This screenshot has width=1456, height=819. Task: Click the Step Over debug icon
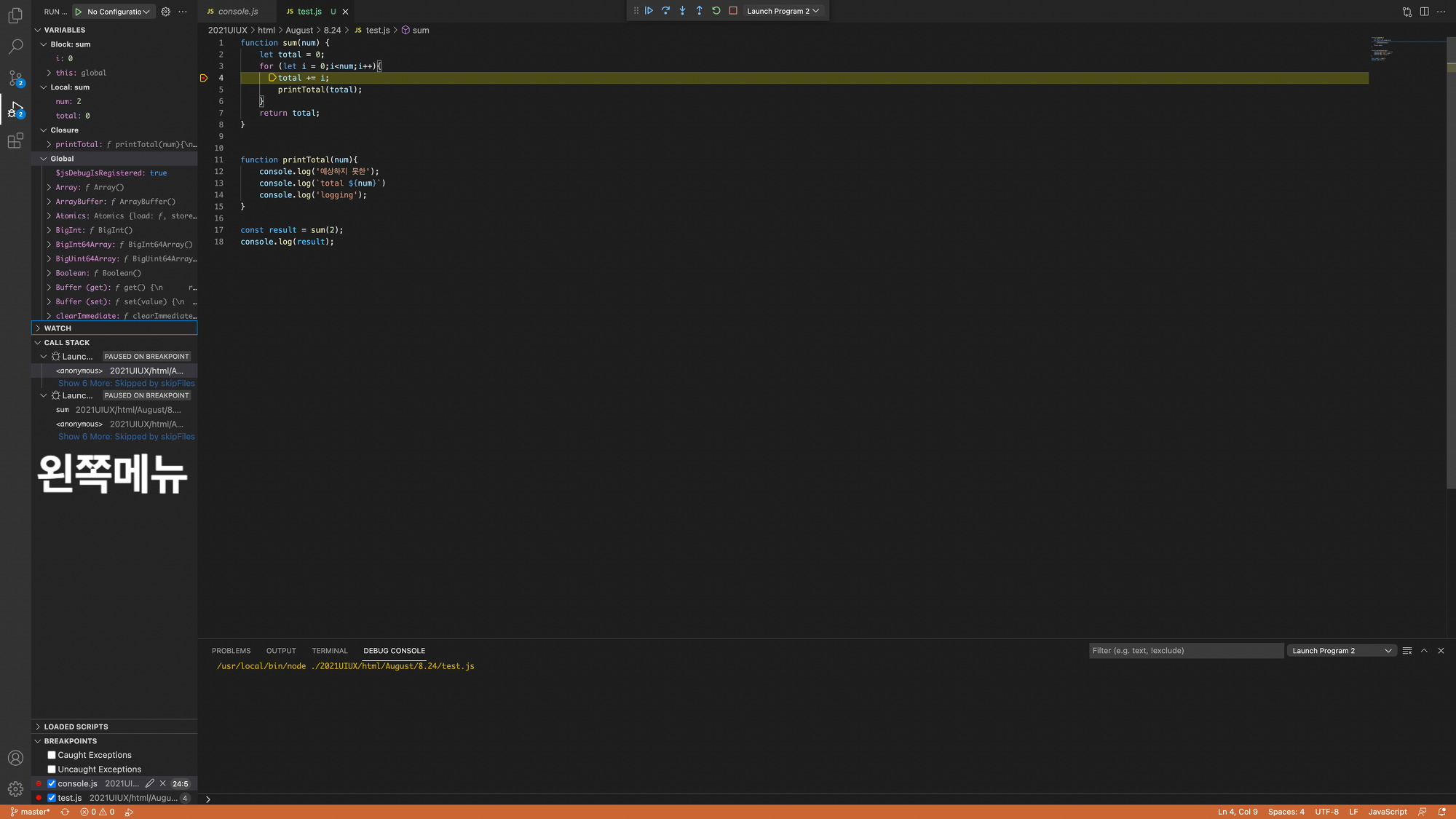(x=665, y=11)
